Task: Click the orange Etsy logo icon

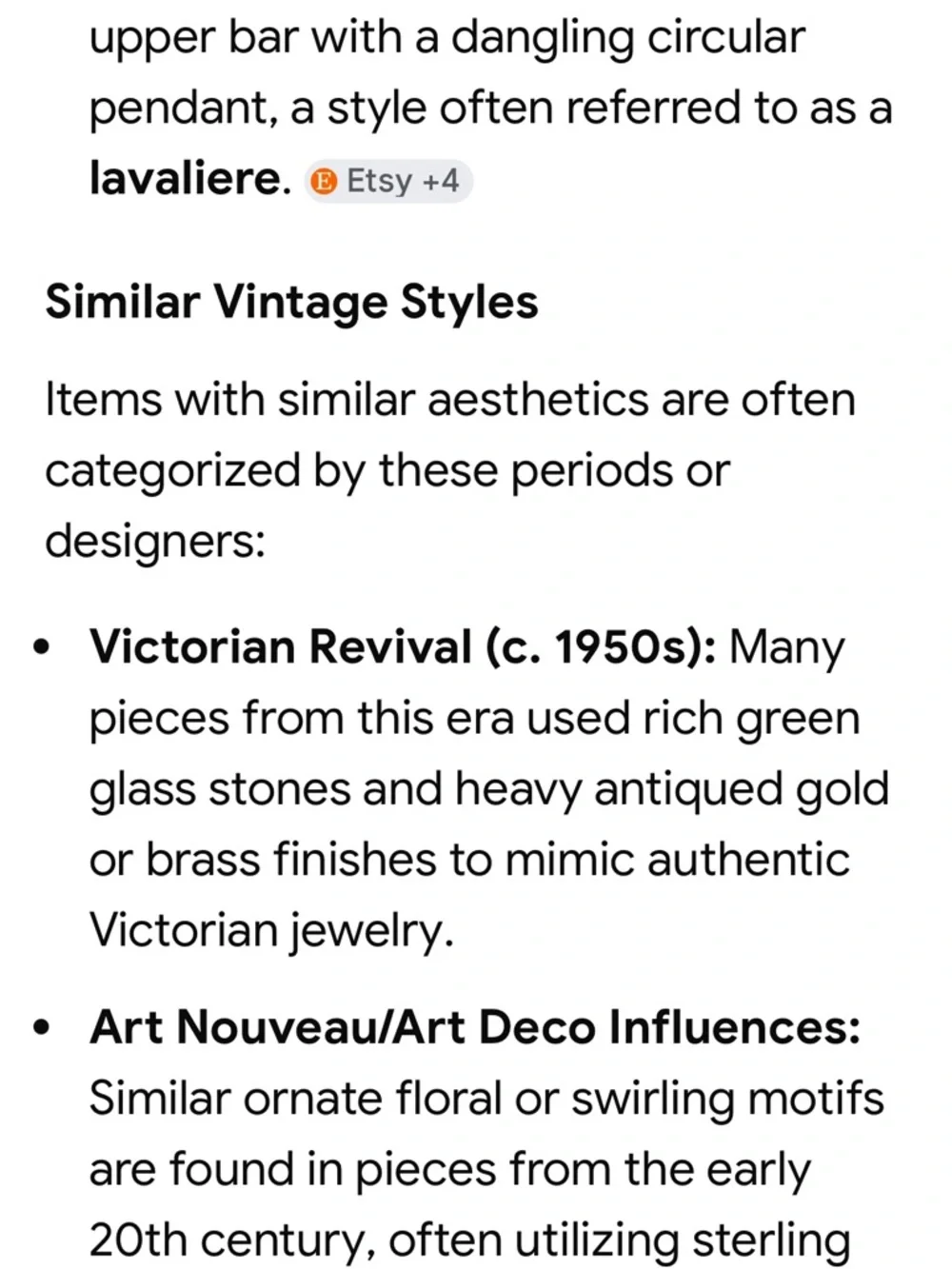Action: 325,181
